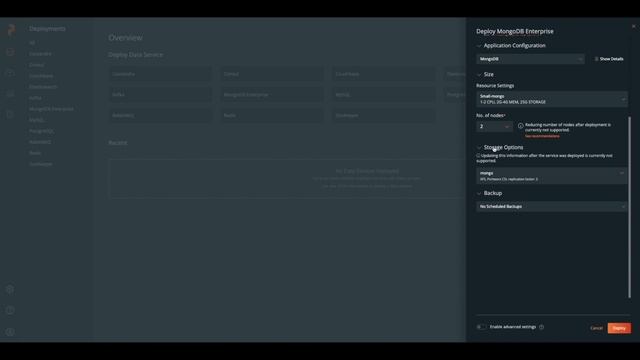Image resolution: width=640 pixels, height=360 pixels.
Task: Click Show Details toggle
Action: 609,59
